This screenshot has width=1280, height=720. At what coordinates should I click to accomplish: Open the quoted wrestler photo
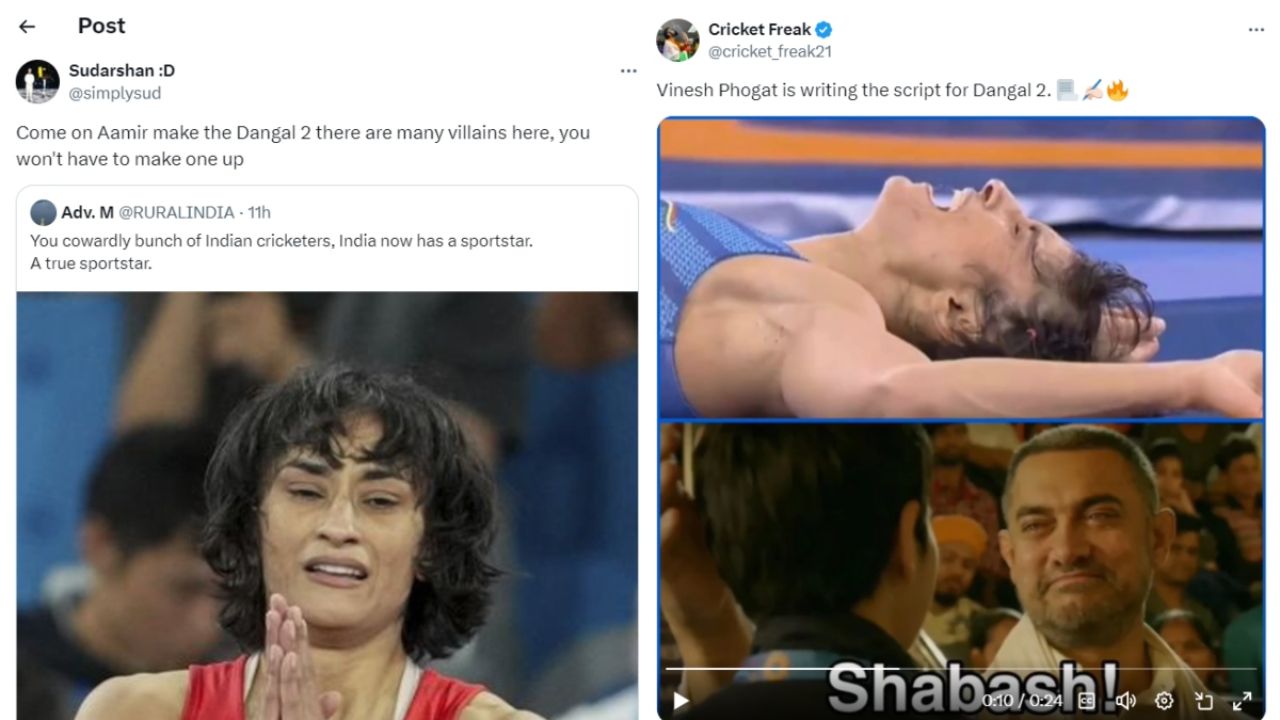(327, 505)
